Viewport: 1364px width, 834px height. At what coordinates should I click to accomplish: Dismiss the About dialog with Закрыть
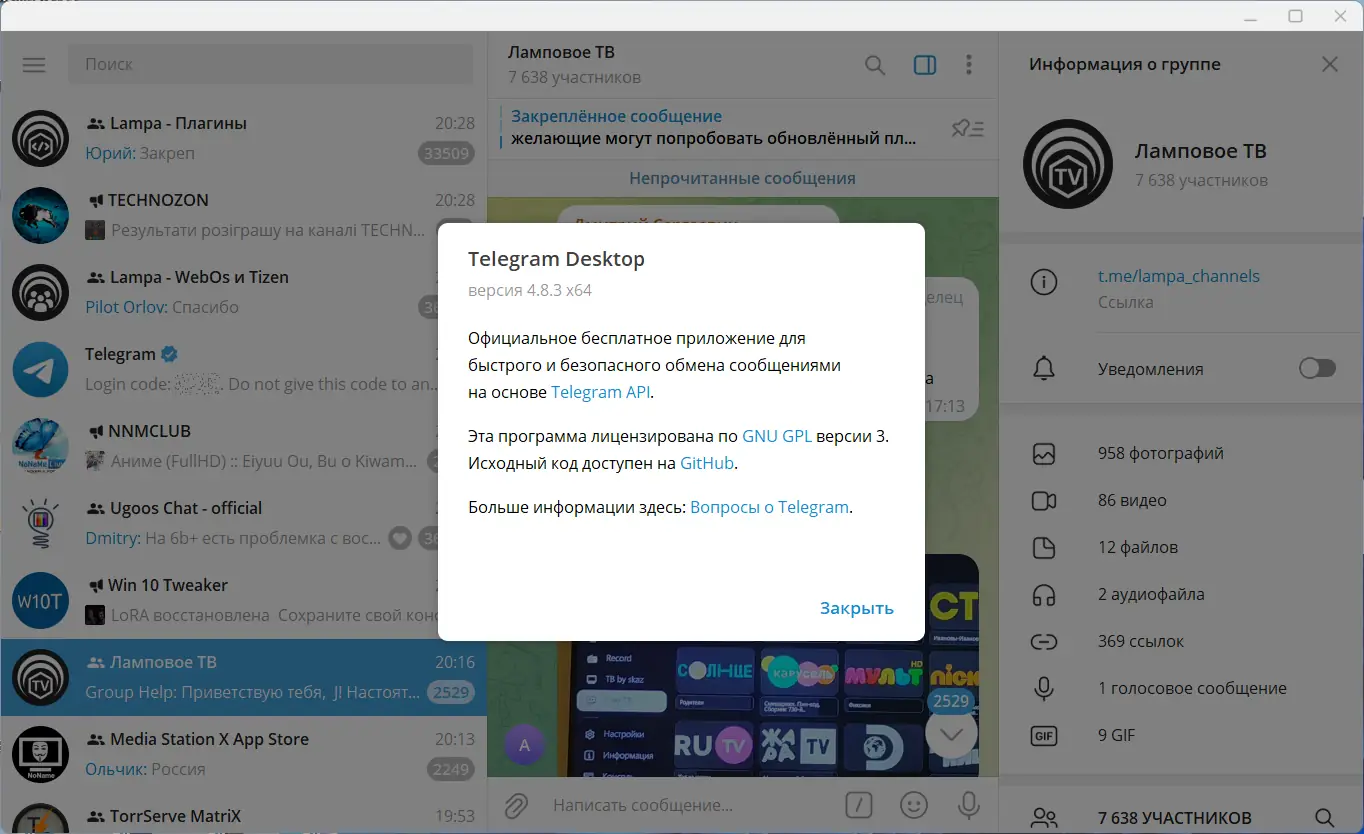pos(856,607)
